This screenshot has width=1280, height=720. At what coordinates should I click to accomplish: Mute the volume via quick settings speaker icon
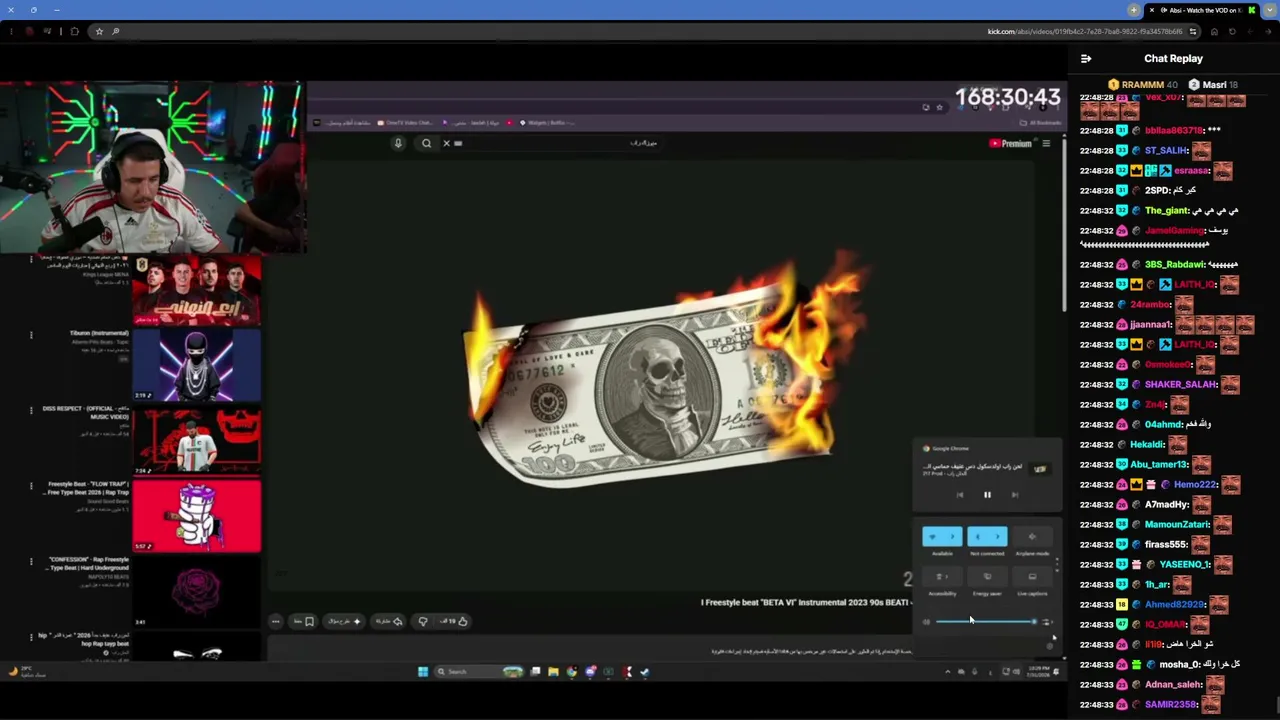[x=926, y=622]
